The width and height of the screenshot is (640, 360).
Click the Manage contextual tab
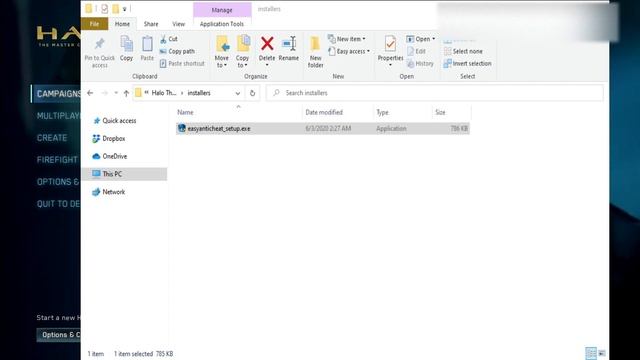pyautogui.click(x=222, y=10)
